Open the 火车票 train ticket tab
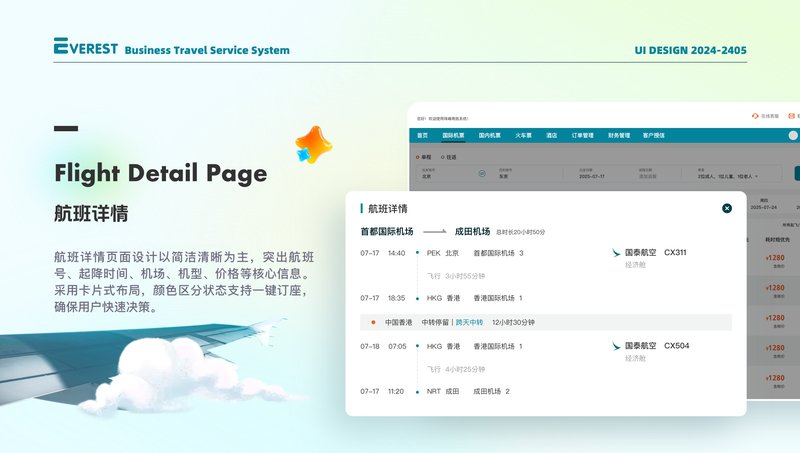Image resolution: width=800 pixels, height=453 pixels. [523, 135]
